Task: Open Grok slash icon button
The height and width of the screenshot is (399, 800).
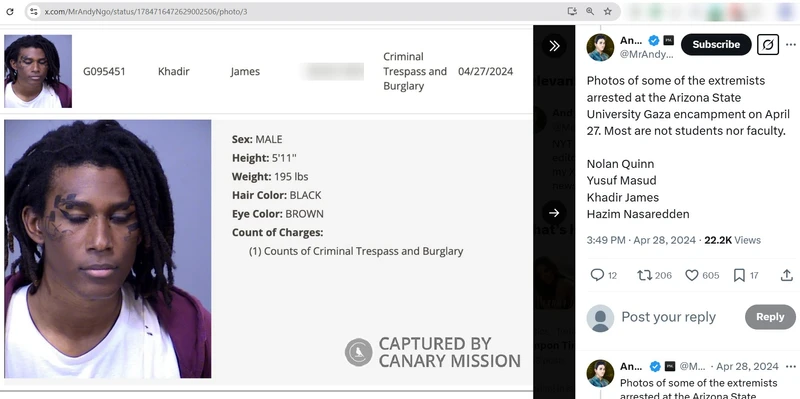Action: (768, 45)
